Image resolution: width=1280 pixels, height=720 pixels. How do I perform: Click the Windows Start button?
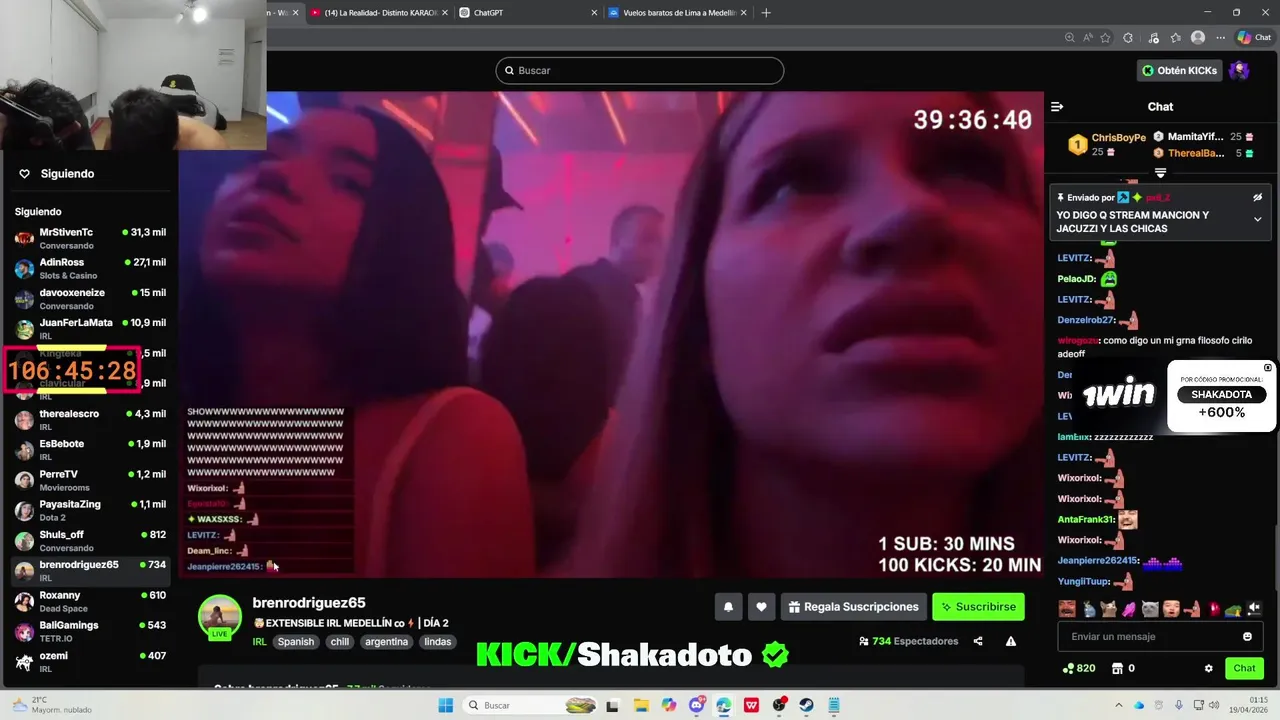coord(446,705)
